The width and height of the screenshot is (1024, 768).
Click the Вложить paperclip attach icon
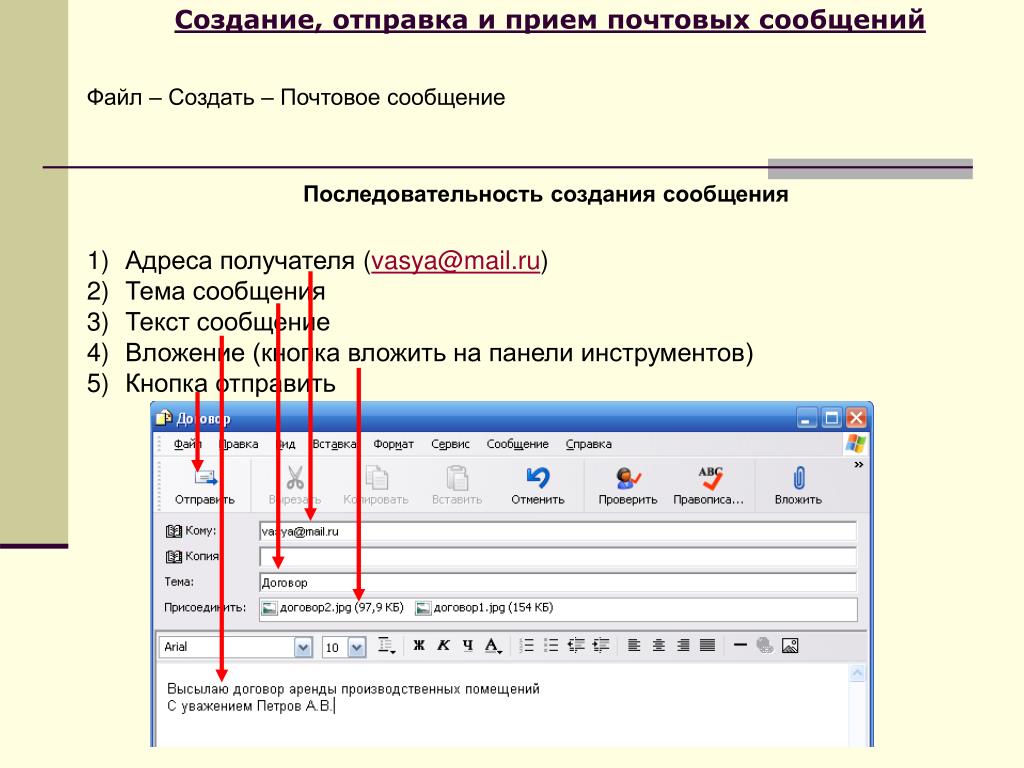tap(798, 478)
